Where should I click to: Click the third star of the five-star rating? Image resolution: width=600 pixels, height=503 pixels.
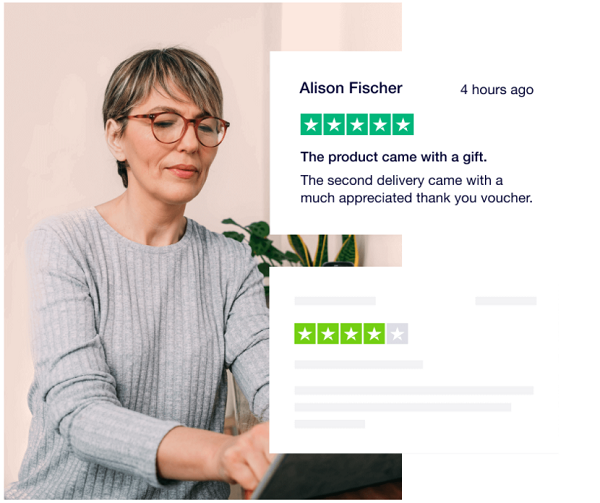[x=357, y=124]
